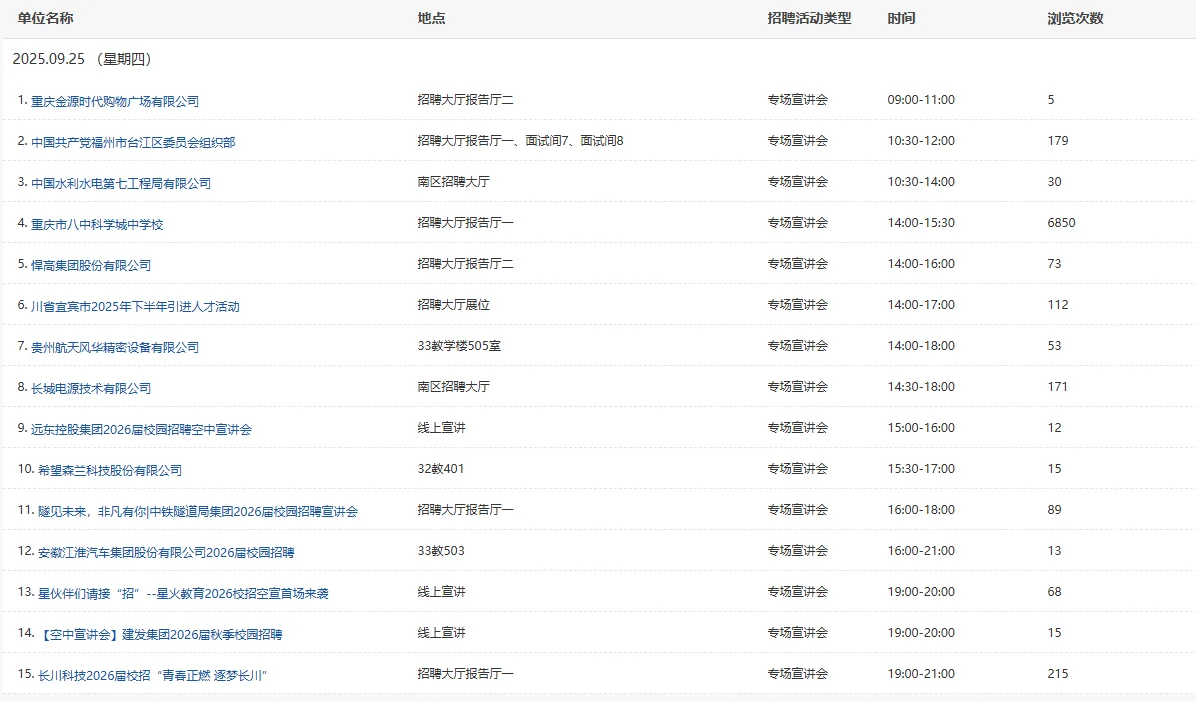This screenshot has height=702, width=1196.
Task: Click time 09:00-11:00
Action: point(921,100)
